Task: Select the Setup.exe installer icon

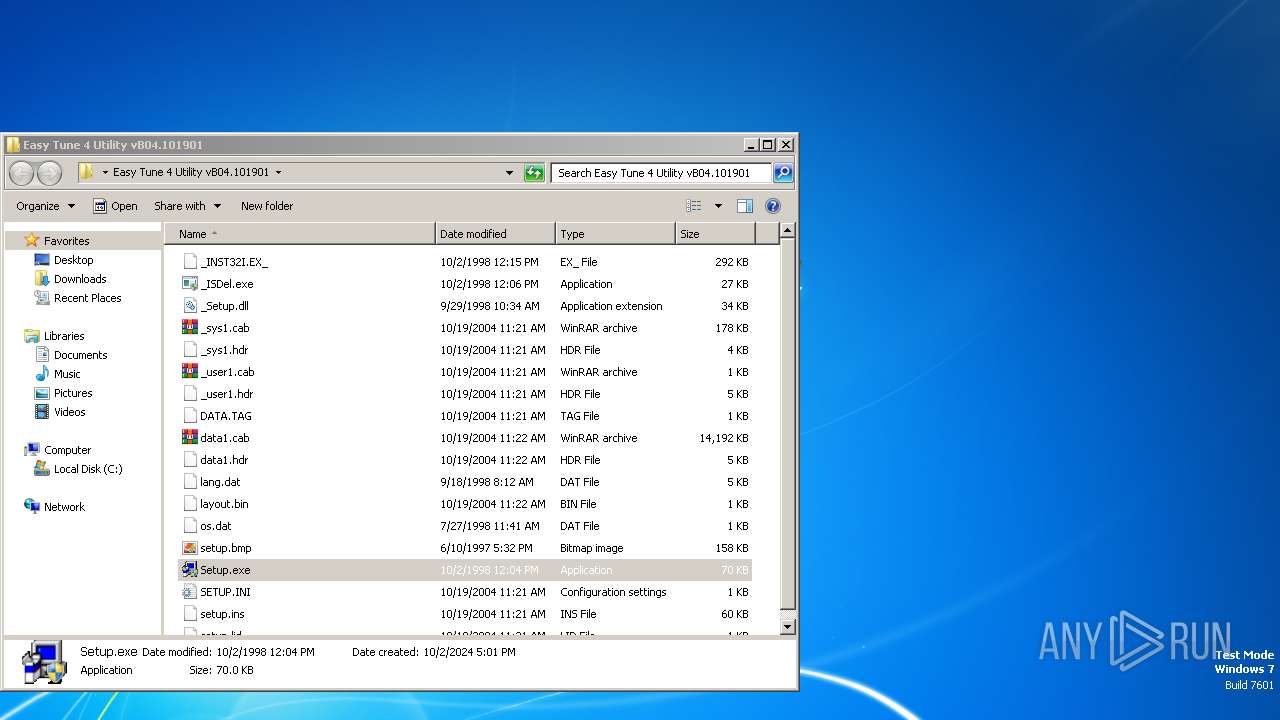Action: click(x=190, y=570)
